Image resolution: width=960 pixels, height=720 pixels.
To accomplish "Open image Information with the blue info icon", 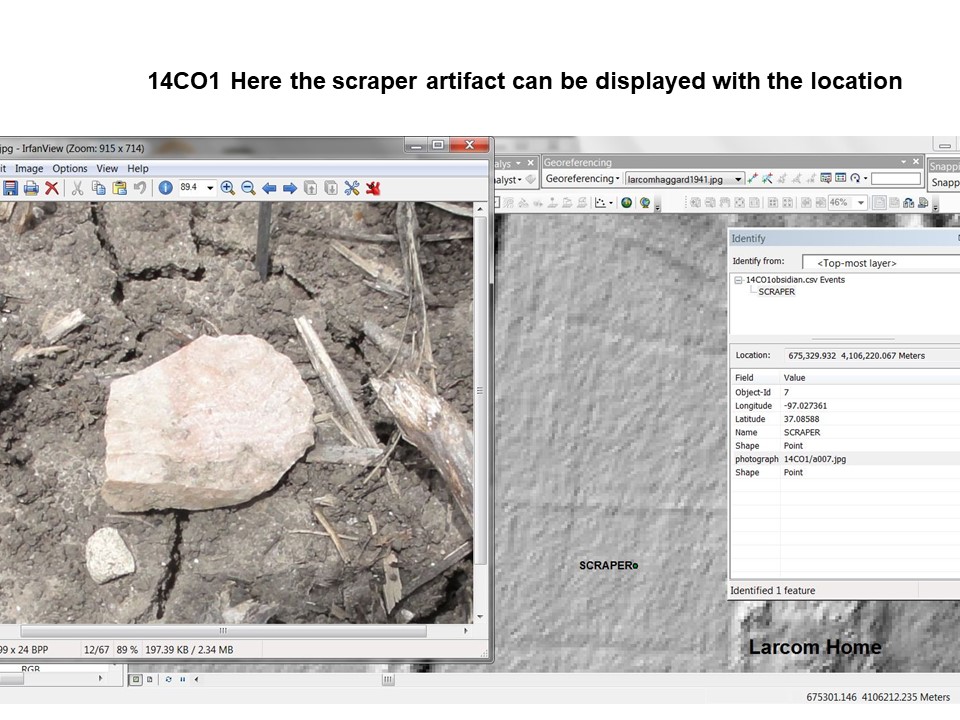I will tap(165, 188).
